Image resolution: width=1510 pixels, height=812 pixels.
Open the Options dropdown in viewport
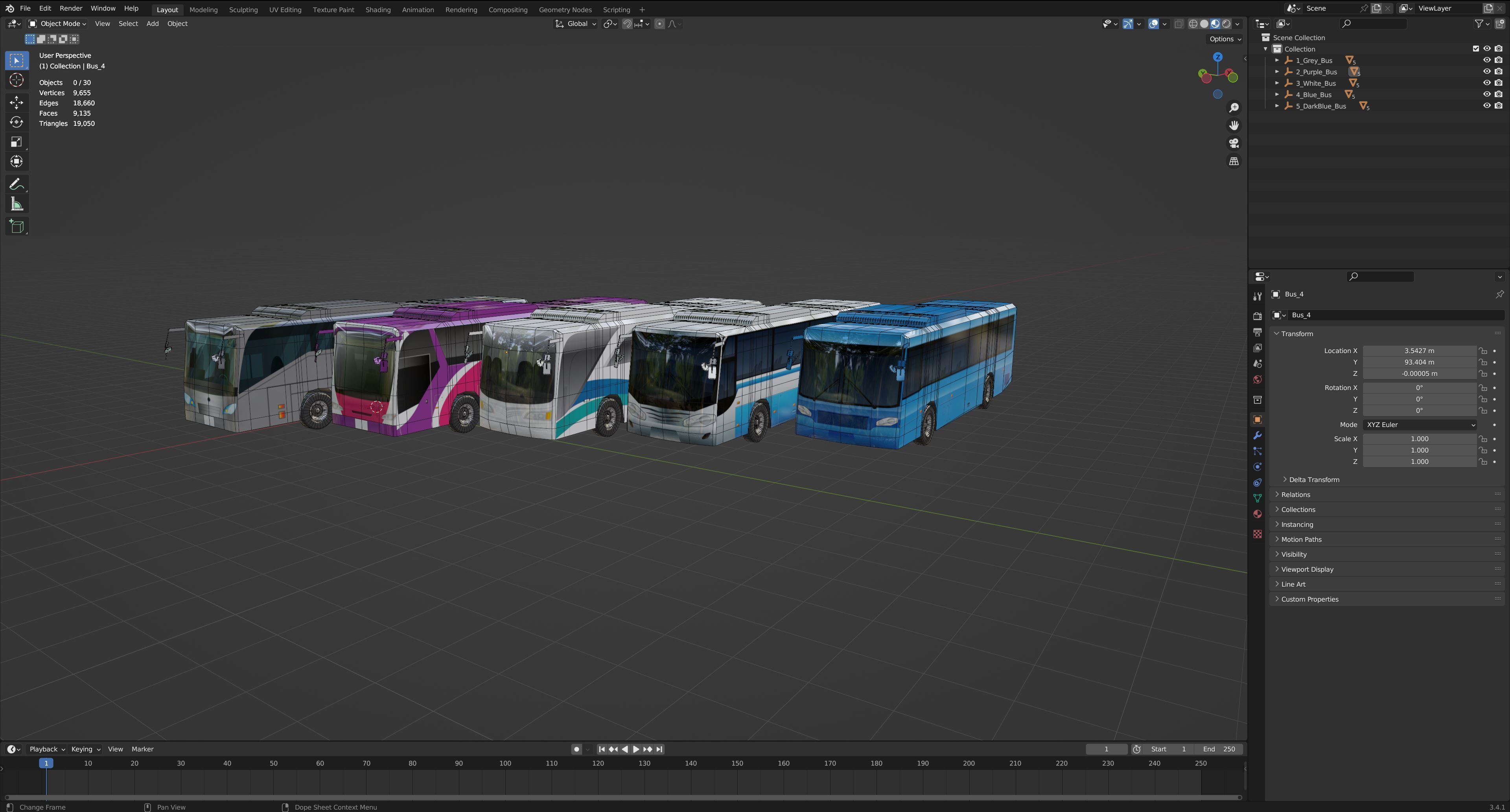1225,39
